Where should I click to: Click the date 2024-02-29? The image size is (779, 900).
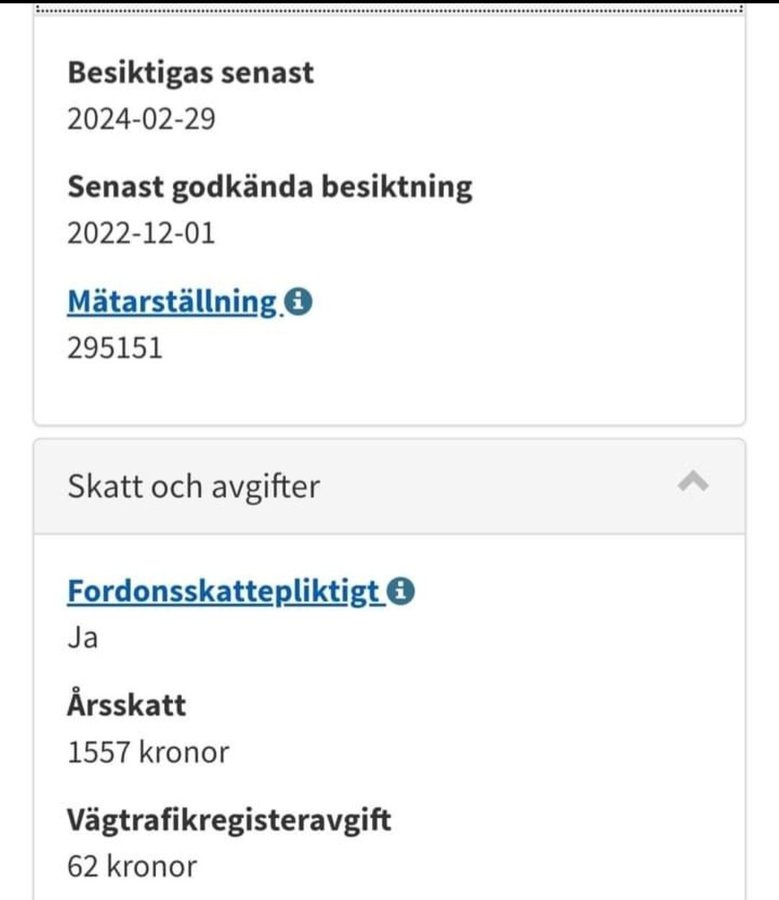pos(141,119)
